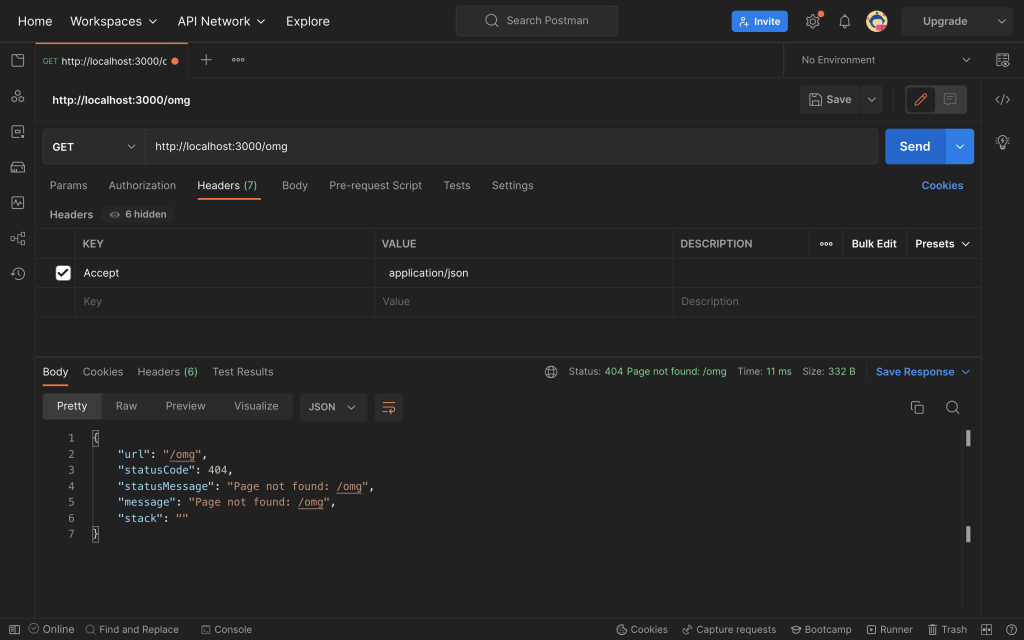Open Runner from status bar

coord(889,630)
